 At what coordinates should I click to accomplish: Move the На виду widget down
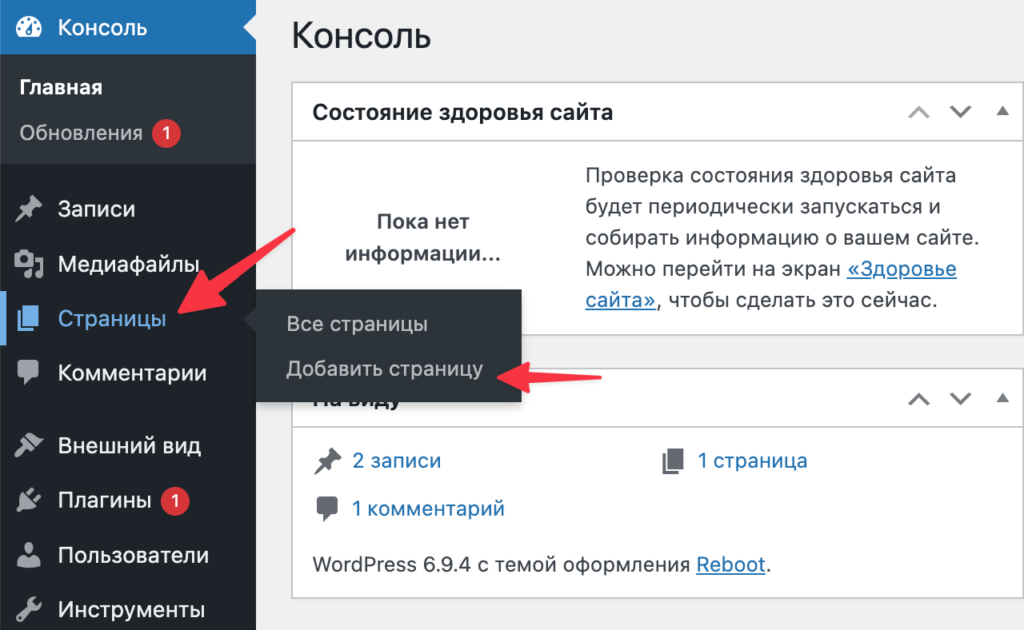pyautogui.click(x=960, y=399)
